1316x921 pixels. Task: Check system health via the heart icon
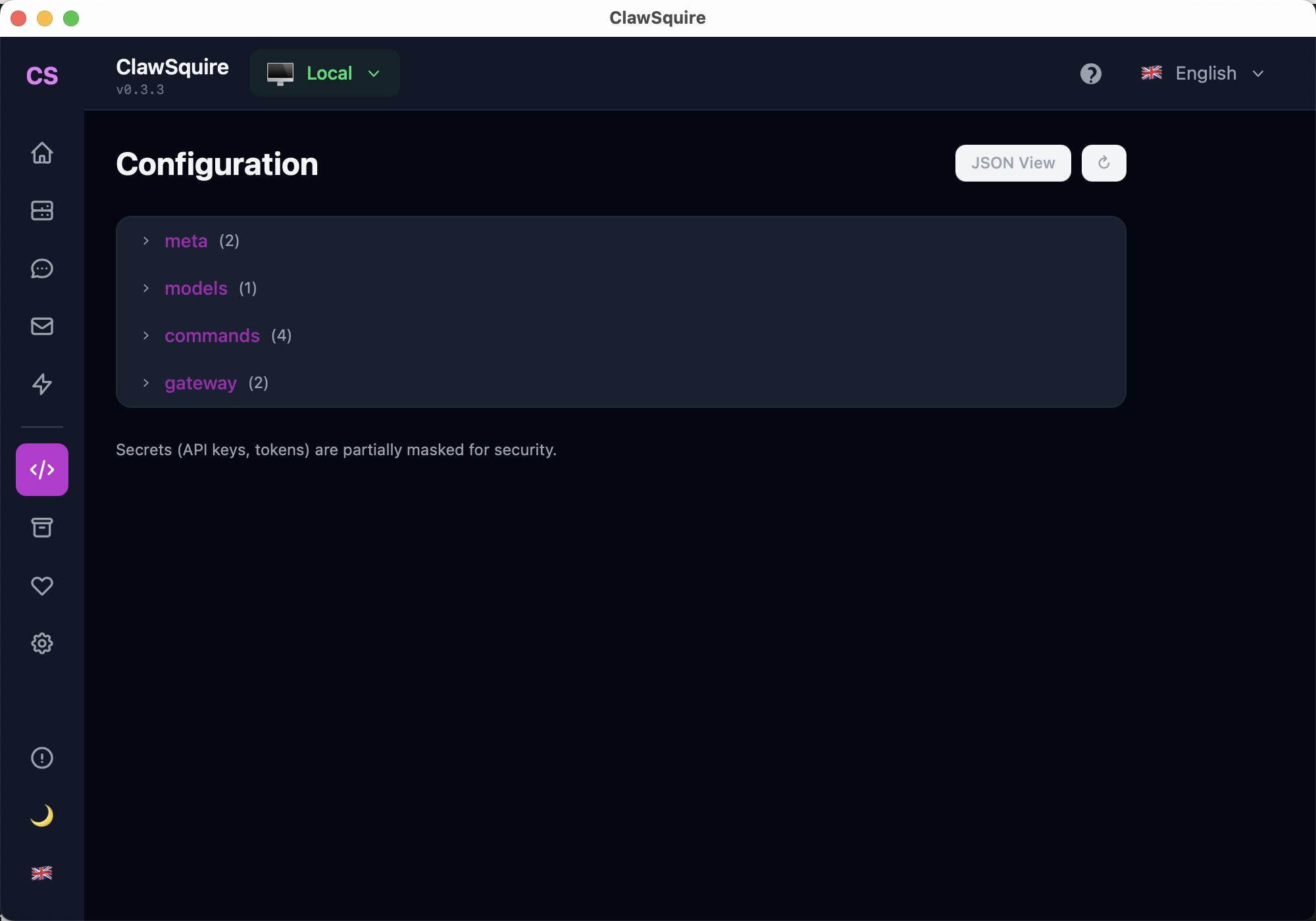click(42, 585)
